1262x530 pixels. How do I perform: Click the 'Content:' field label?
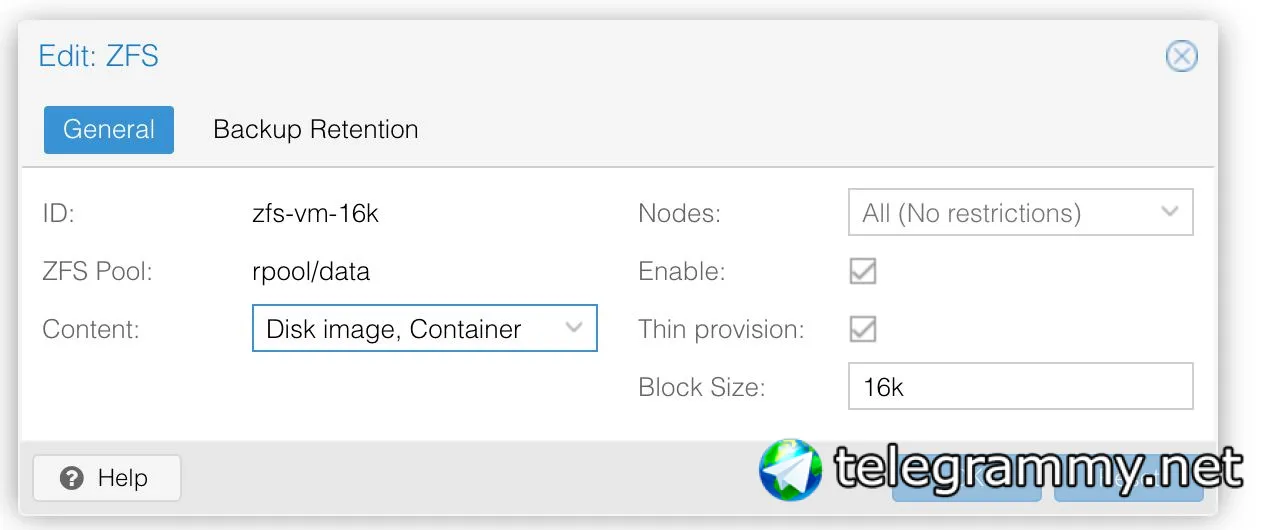(x=91, y=329)
